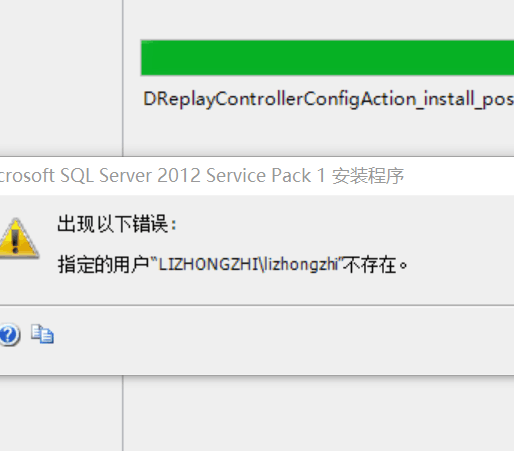514x451 pixels.
Task: Click the dialog footer area right of the copy icon
Action: coord(283,340)
